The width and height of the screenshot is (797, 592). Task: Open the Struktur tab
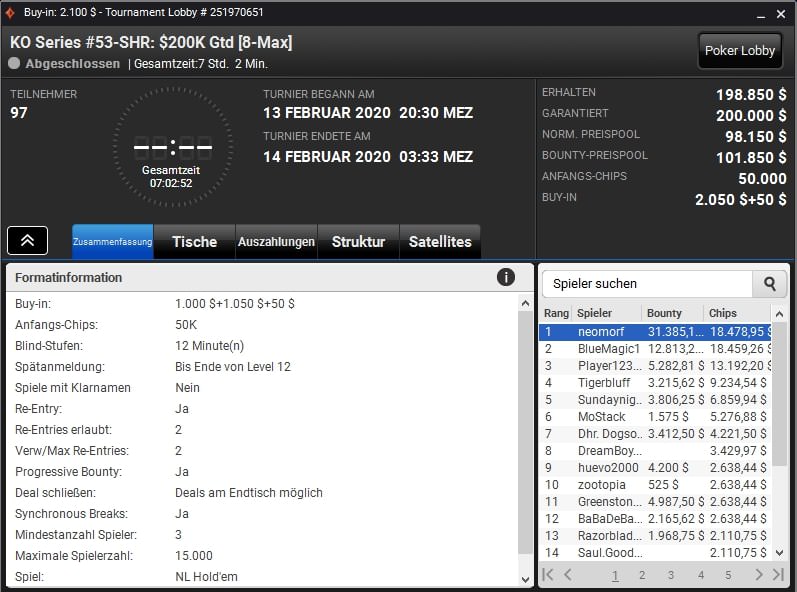coord(358,242)
